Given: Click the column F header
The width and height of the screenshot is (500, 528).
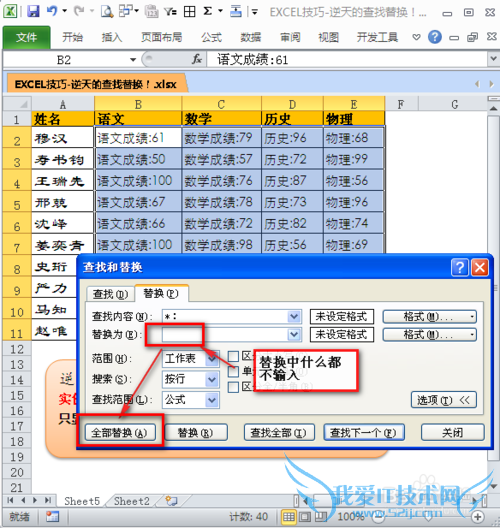Looking at the screenshot, I should click(x=401, y=104).
